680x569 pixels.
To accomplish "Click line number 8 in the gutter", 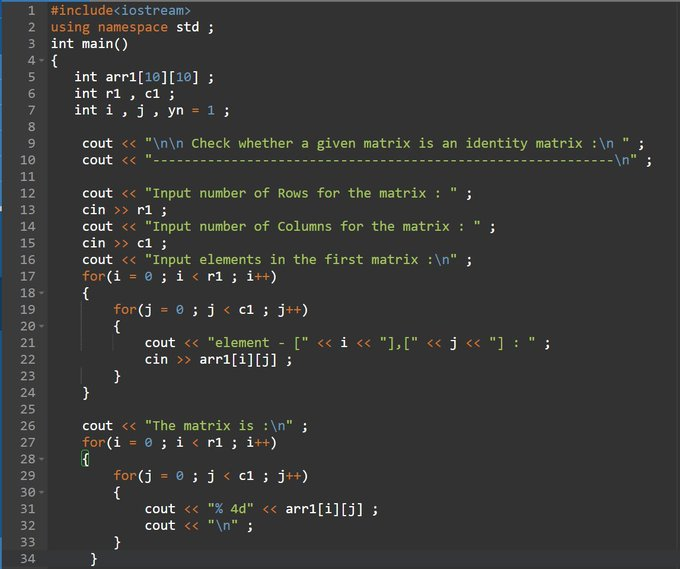I will click(x=31, y=127).
